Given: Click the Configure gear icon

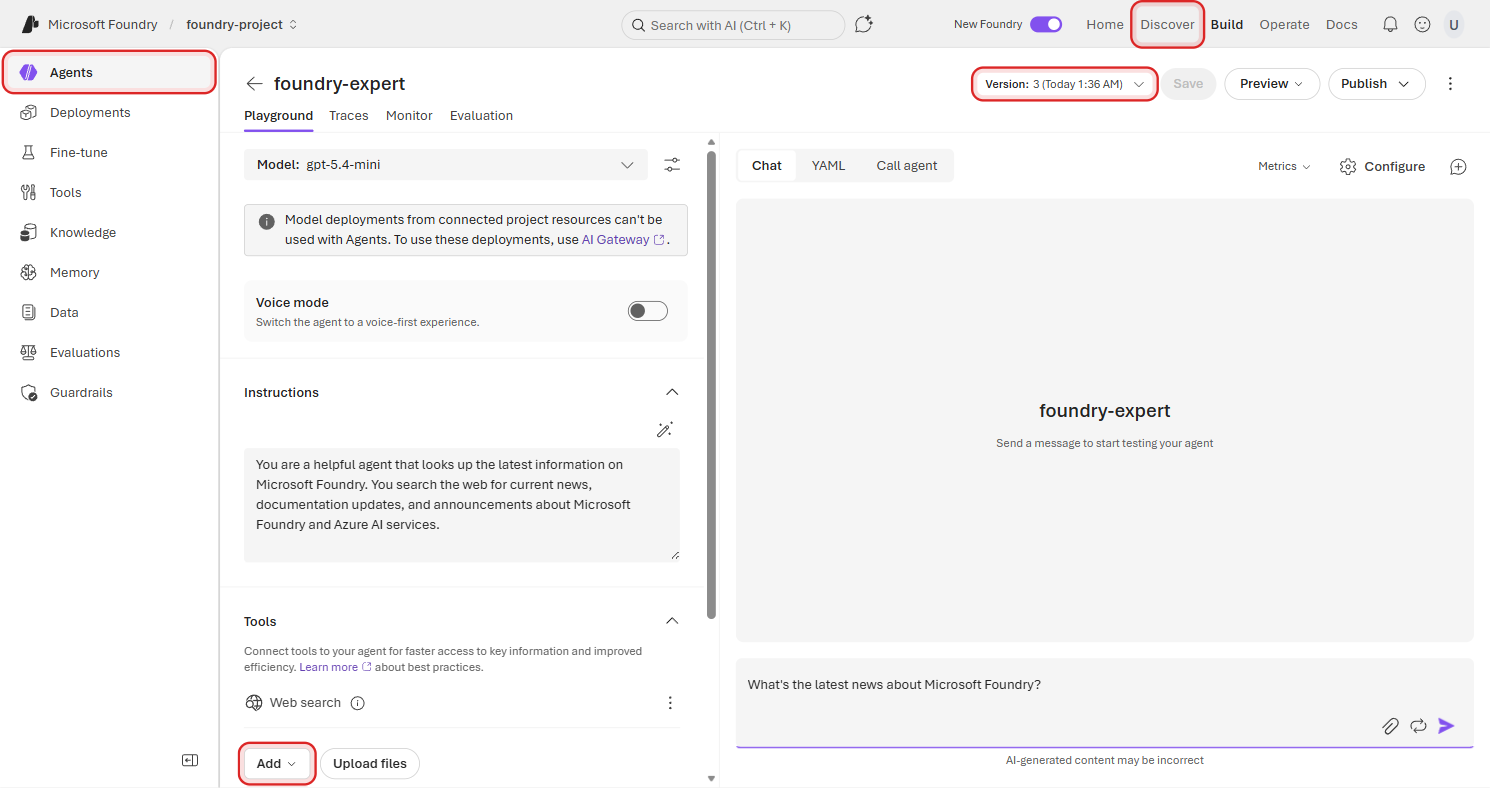Looking at the screenshot, I should (1348, 167).
